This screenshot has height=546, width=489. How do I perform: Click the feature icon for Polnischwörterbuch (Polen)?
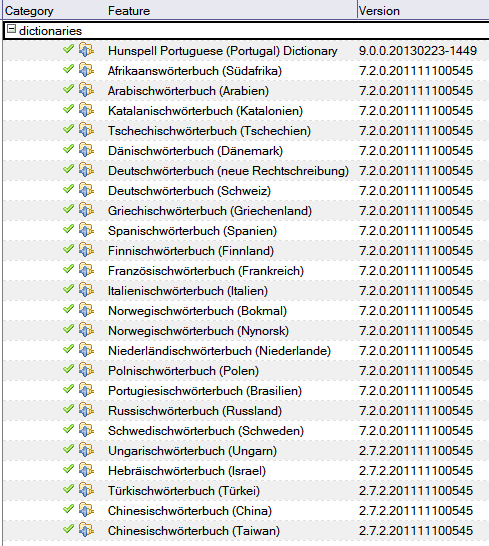86,370
